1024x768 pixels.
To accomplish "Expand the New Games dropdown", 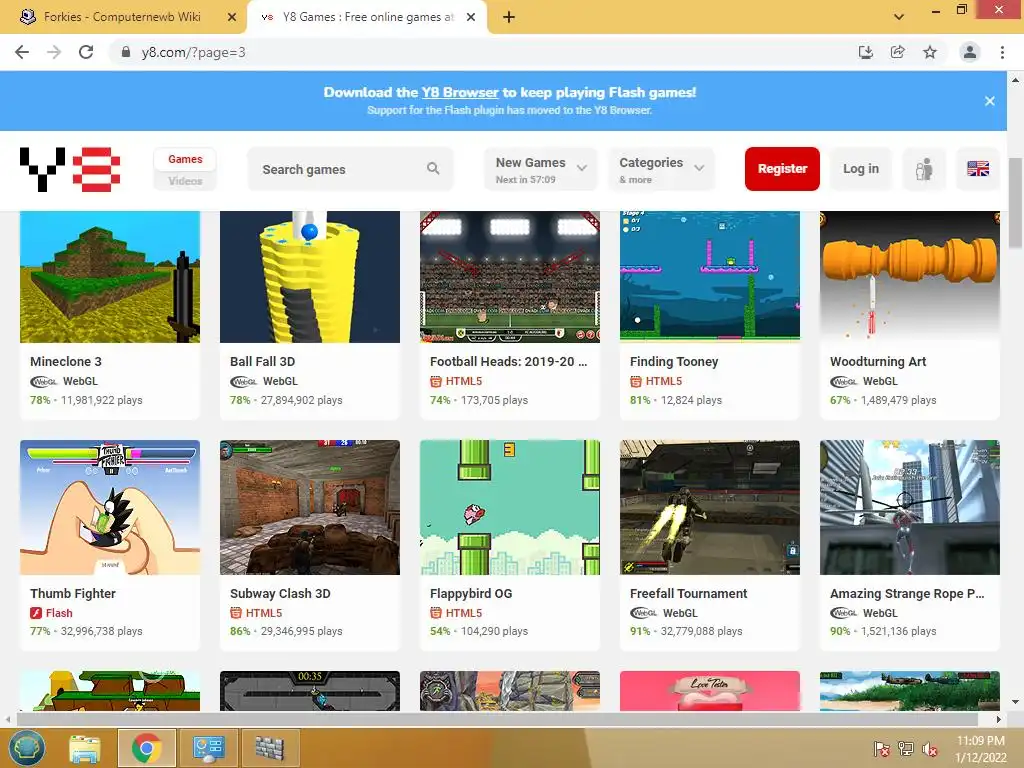I will [541, 169].
